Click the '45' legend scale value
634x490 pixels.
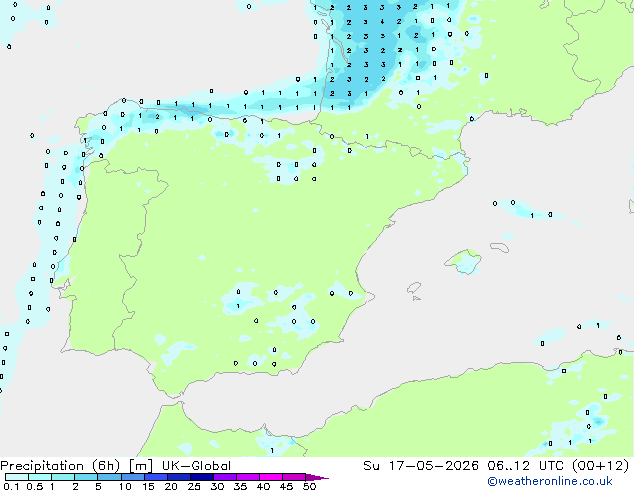coord(286,486)
